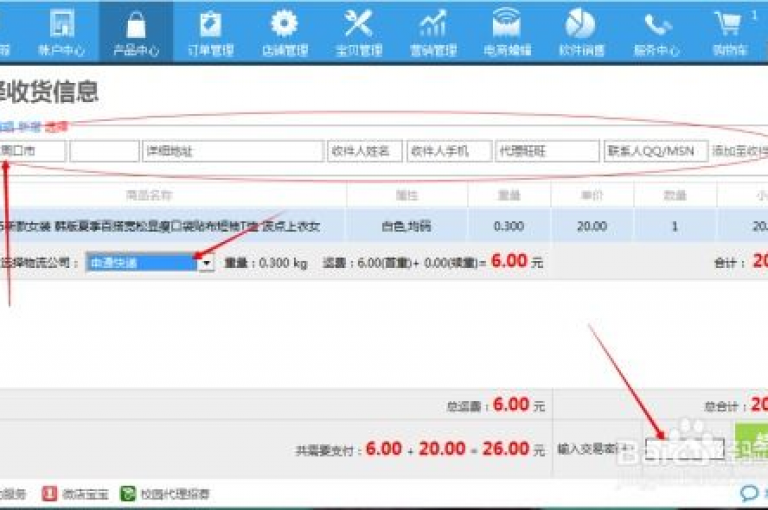Click the red link above address fields
This screenshot has height=510, width=768.
tap(56, 127)
